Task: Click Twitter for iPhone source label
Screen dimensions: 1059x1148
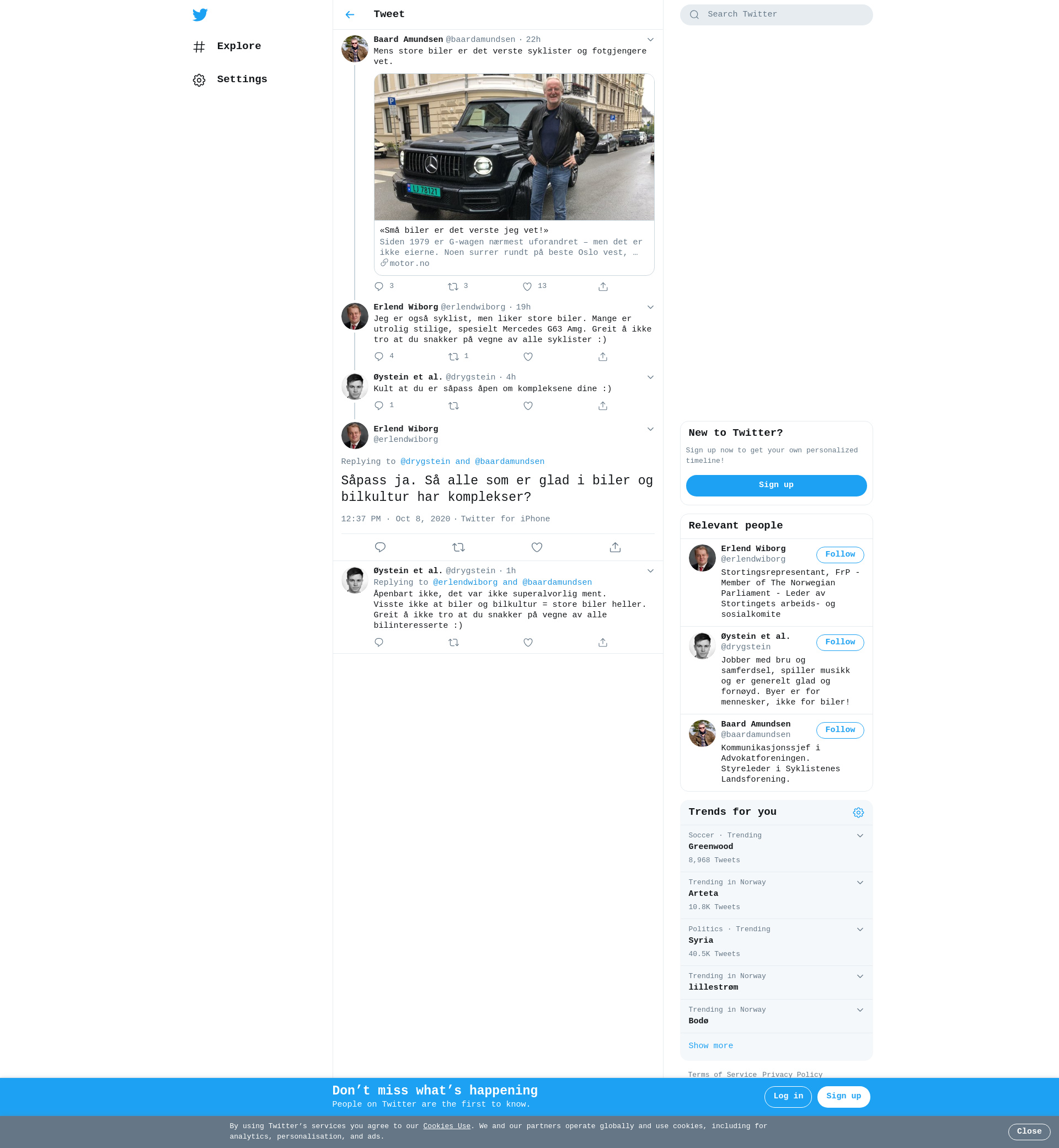Action: [505, 519]
